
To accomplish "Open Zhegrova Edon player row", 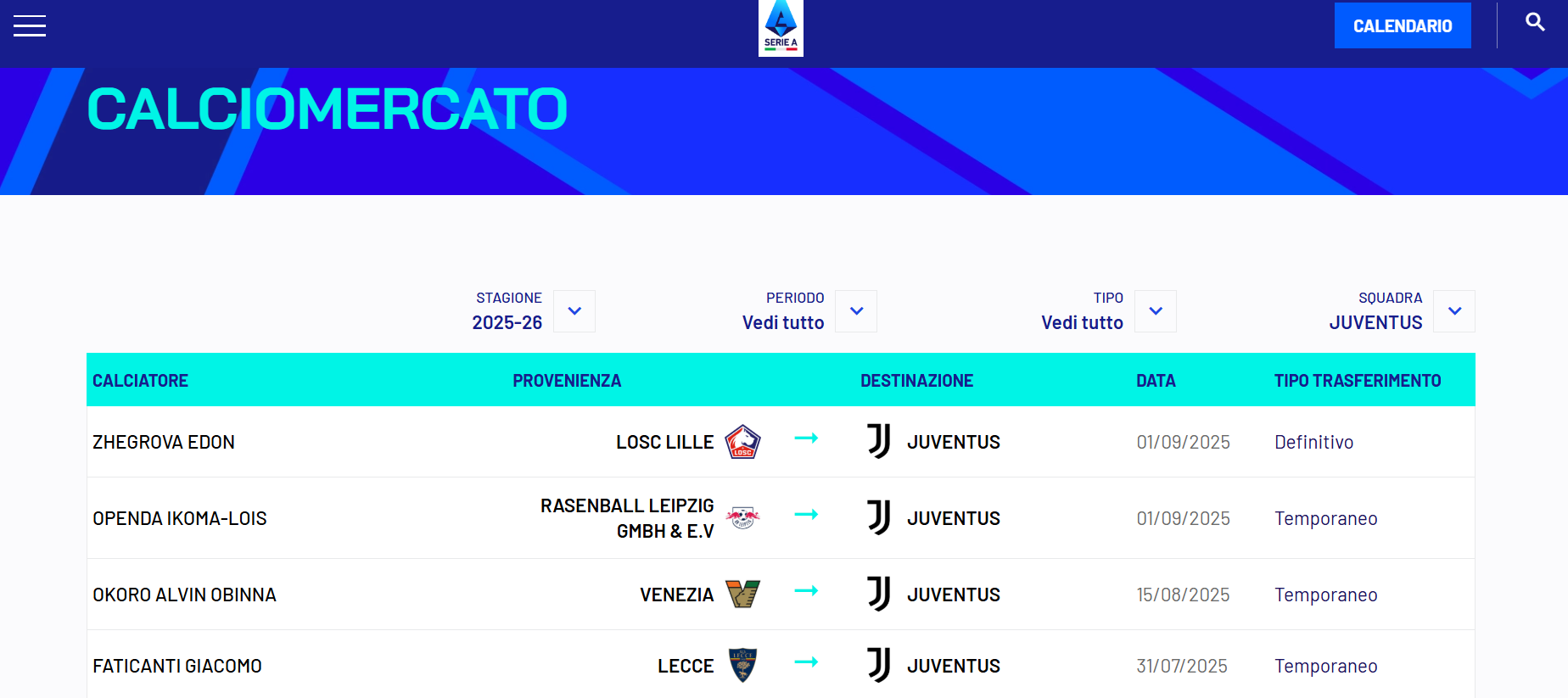I will pyautogui.click(x=781, y=442).
